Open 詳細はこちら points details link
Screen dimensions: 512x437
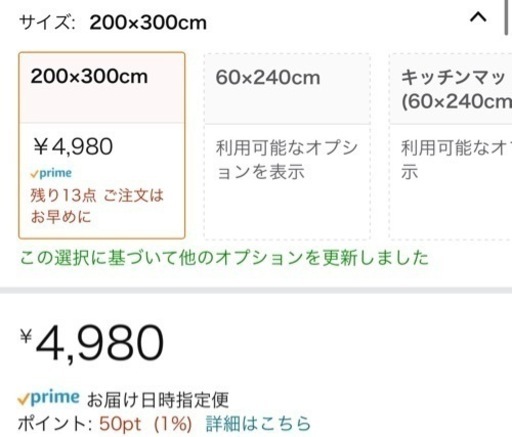click(x=258, y=424)
